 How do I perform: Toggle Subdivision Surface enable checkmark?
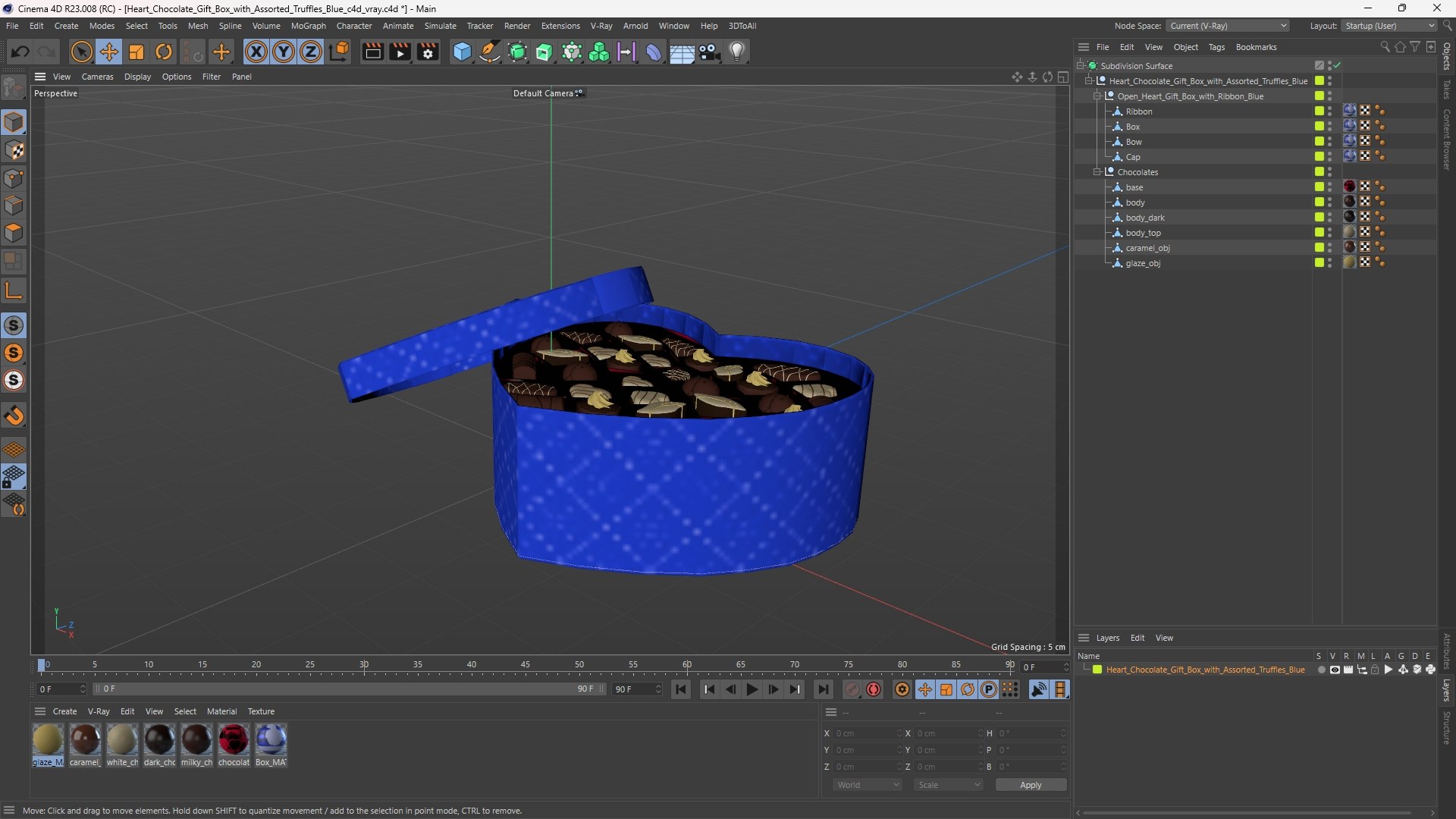point(1337,65)
